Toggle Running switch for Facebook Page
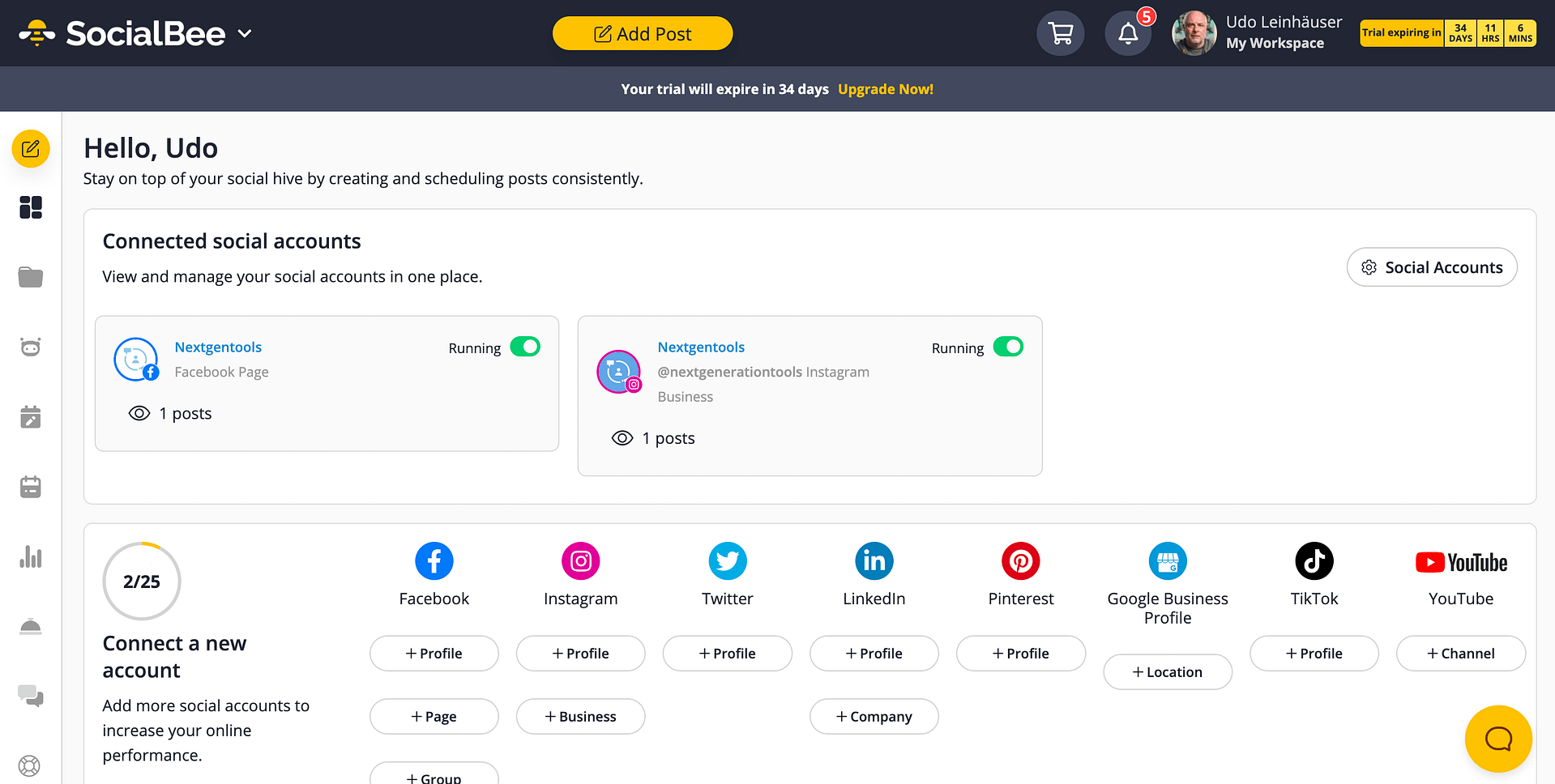This screenshot has width=1555, height=784. pos(525,347)
